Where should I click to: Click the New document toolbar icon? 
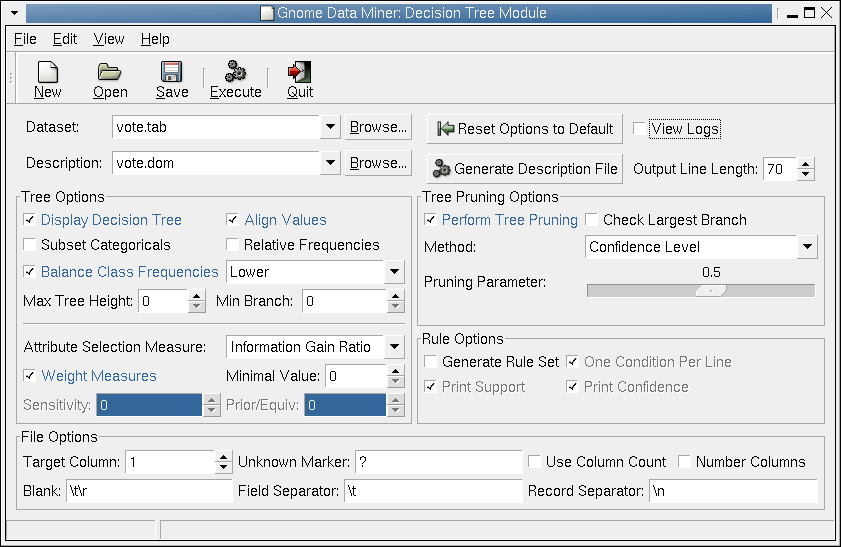(48, 72)
